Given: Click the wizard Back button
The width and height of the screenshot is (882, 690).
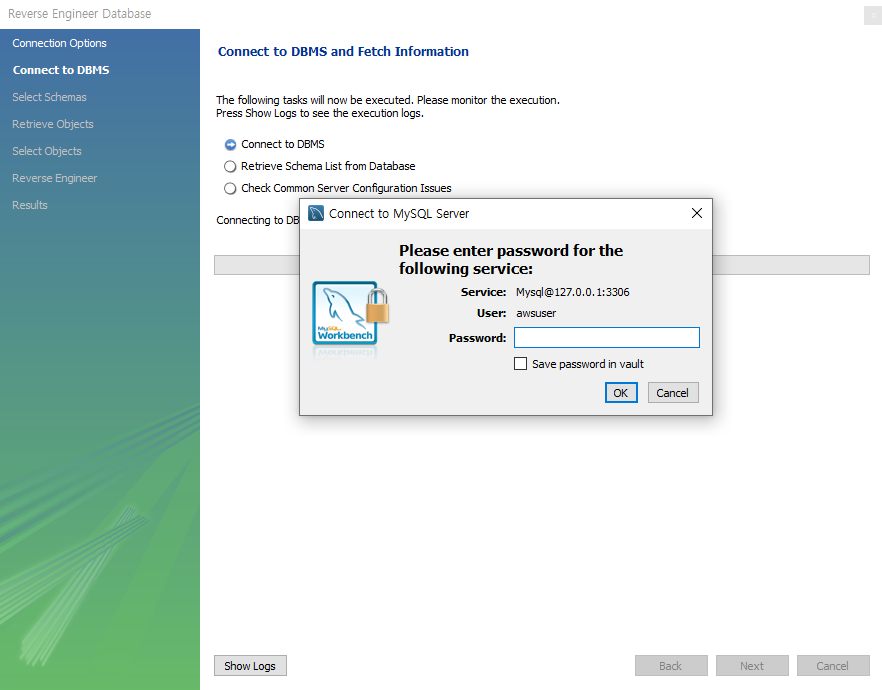Looking at the screenshot, I should pos(671,666).
